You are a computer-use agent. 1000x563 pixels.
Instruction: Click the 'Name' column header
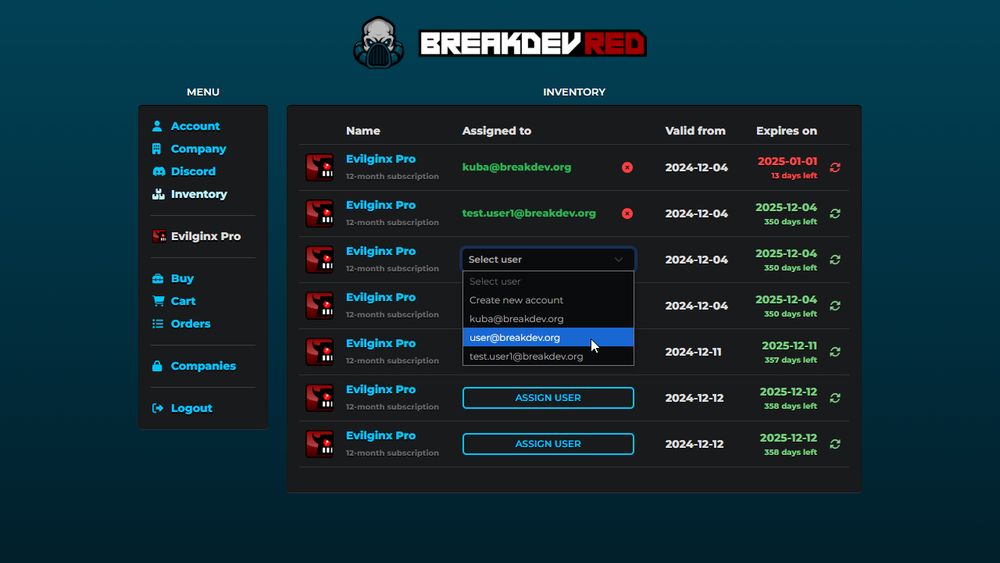363,131
